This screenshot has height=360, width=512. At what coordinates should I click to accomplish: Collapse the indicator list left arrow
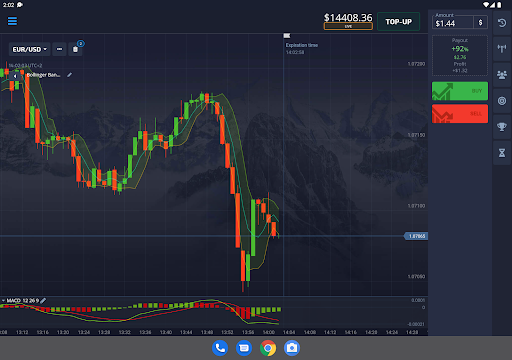(x=15, y=76)
